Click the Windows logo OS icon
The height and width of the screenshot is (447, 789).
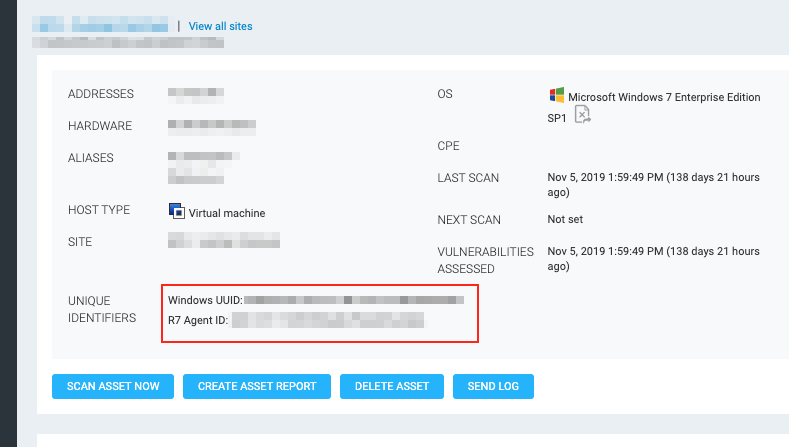click(x=556, y=96)
